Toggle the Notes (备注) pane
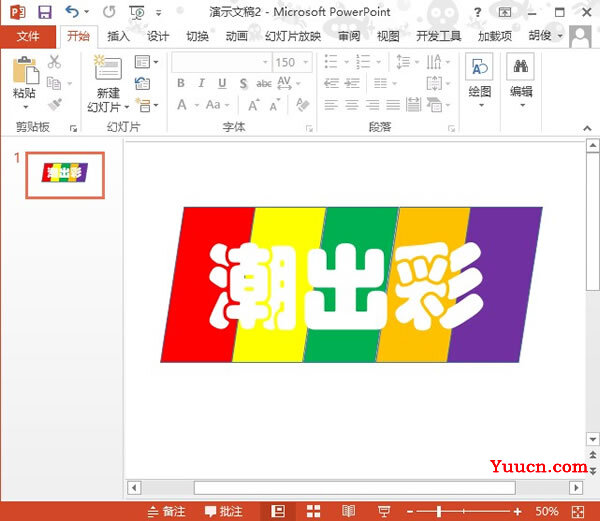This screenshot has width=600, height=521. 166,511
